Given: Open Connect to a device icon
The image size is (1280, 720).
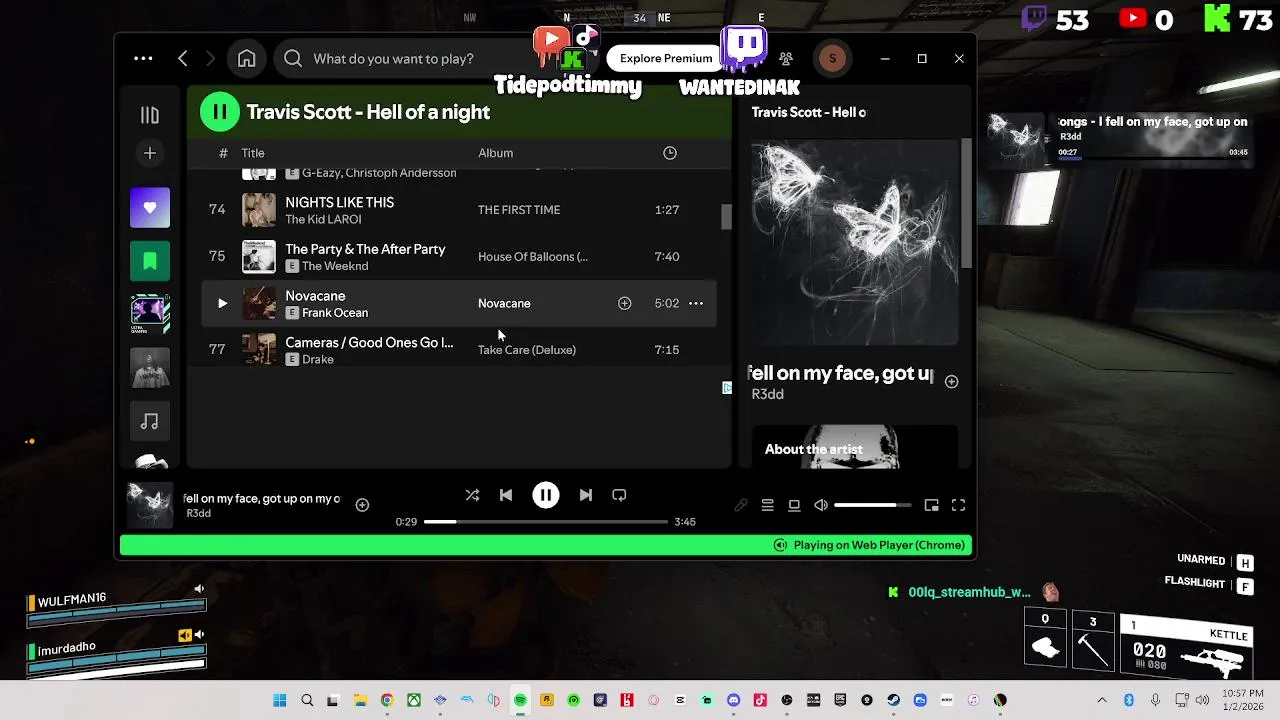Looking at the screenshot, I should pos(794,505).
